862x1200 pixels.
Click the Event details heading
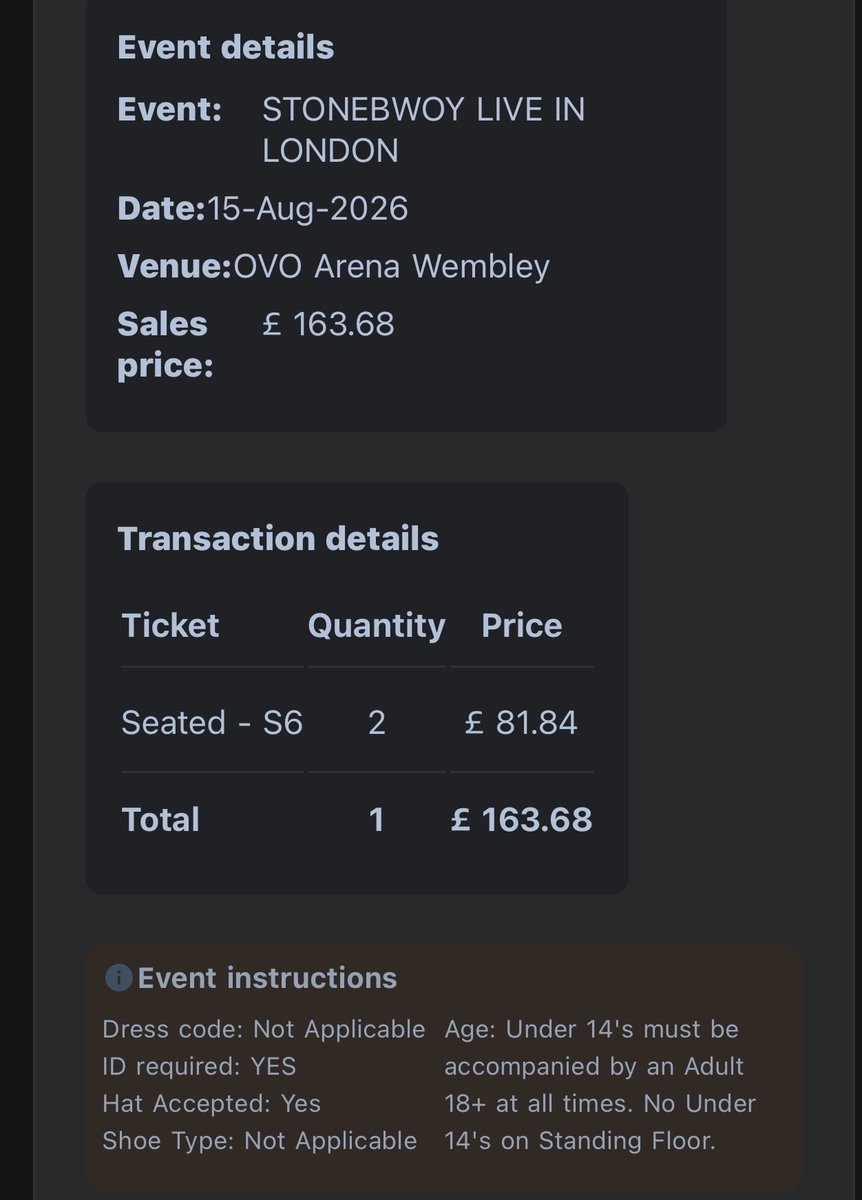click(226, 47)
